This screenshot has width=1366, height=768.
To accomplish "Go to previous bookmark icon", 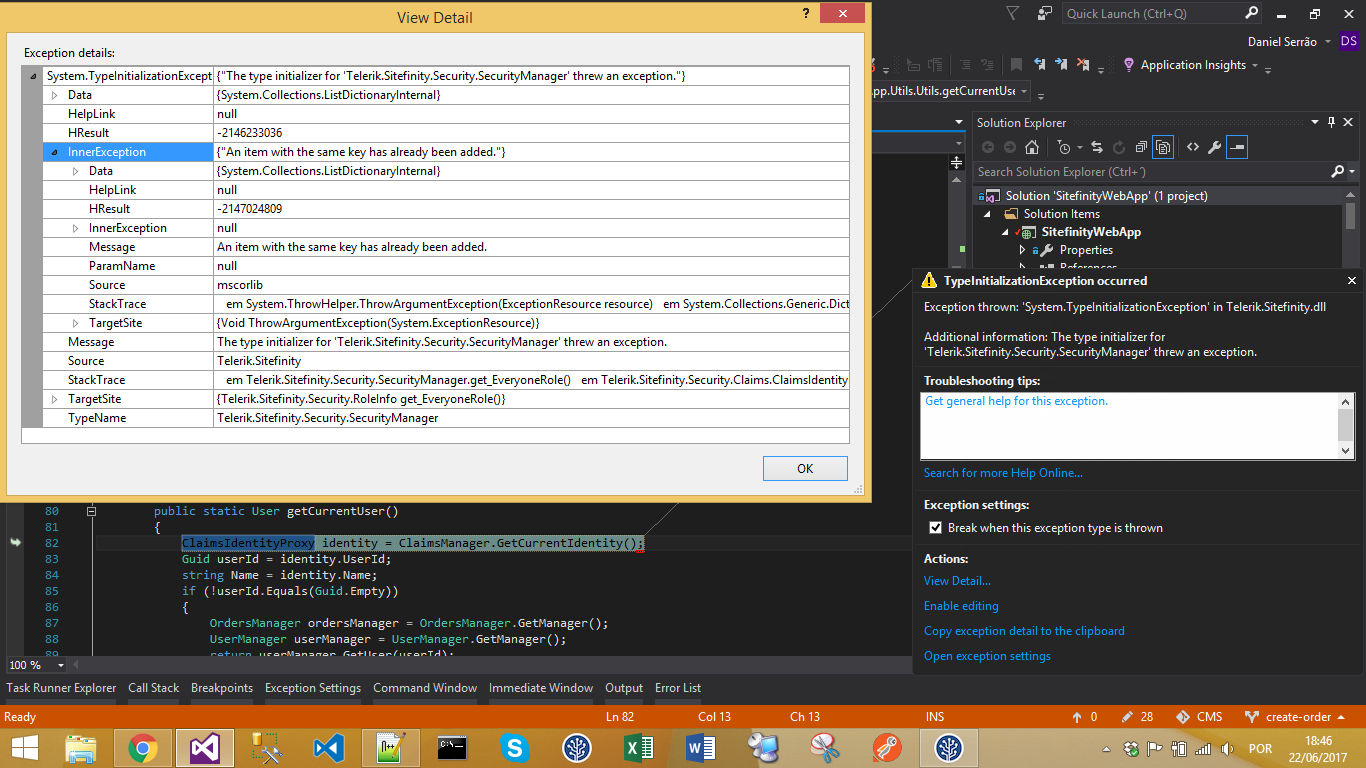I will [1041, 65].
